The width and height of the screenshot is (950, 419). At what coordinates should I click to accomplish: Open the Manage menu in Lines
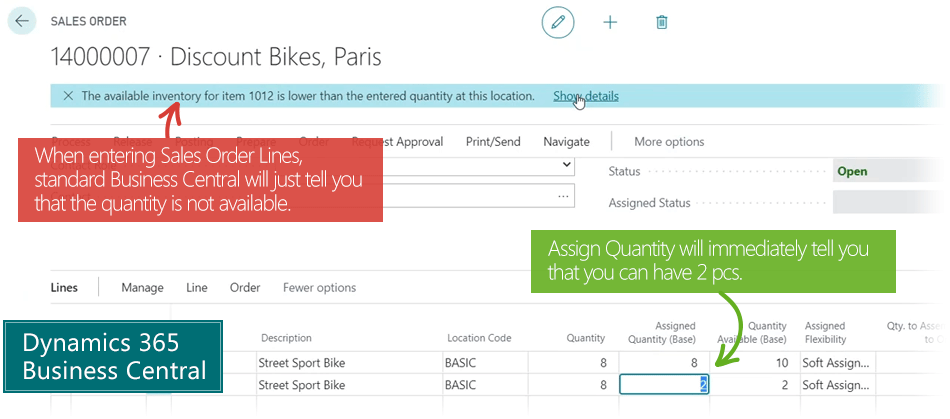[142, 288]
